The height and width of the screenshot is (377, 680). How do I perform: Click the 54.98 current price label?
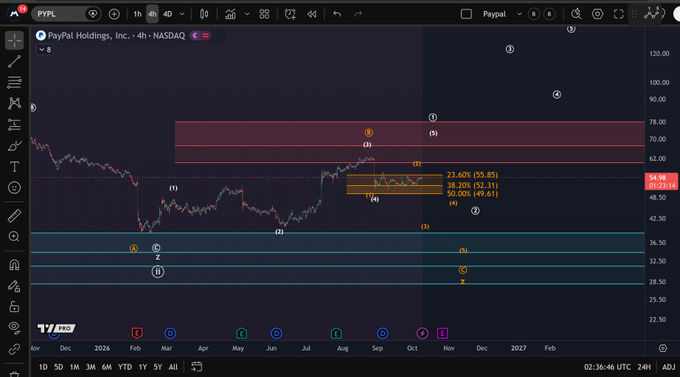[662, 181]
